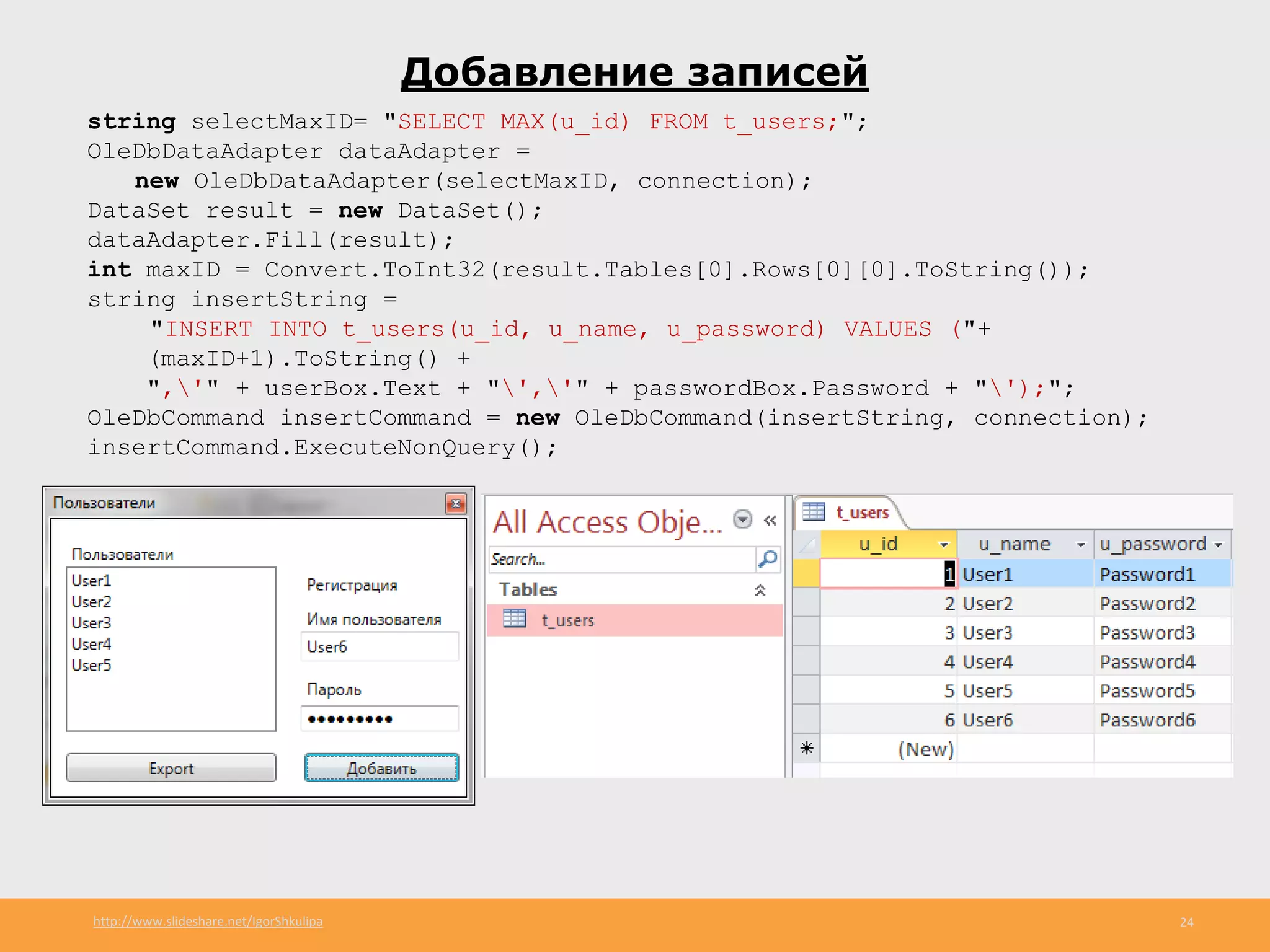Collapse the Tables group chevron
Image resolution: width=1270 pixels, height=952 pixels.
(760, 590)
